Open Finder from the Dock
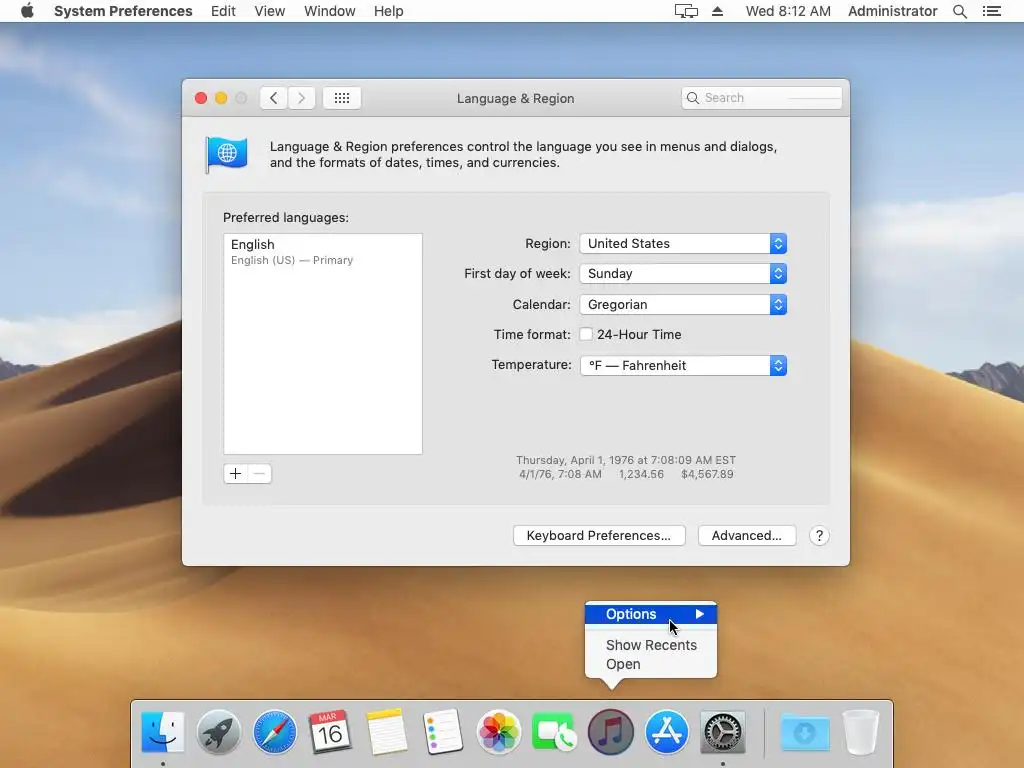The height and width of the screenshot is (768, 1024). [x=163, y=732]
